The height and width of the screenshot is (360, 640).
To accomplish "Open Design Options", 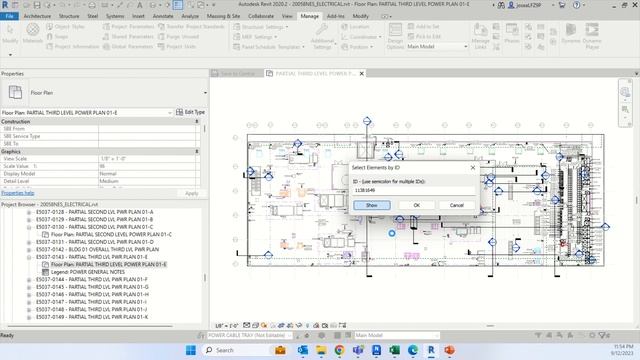I will click(395, 36).
